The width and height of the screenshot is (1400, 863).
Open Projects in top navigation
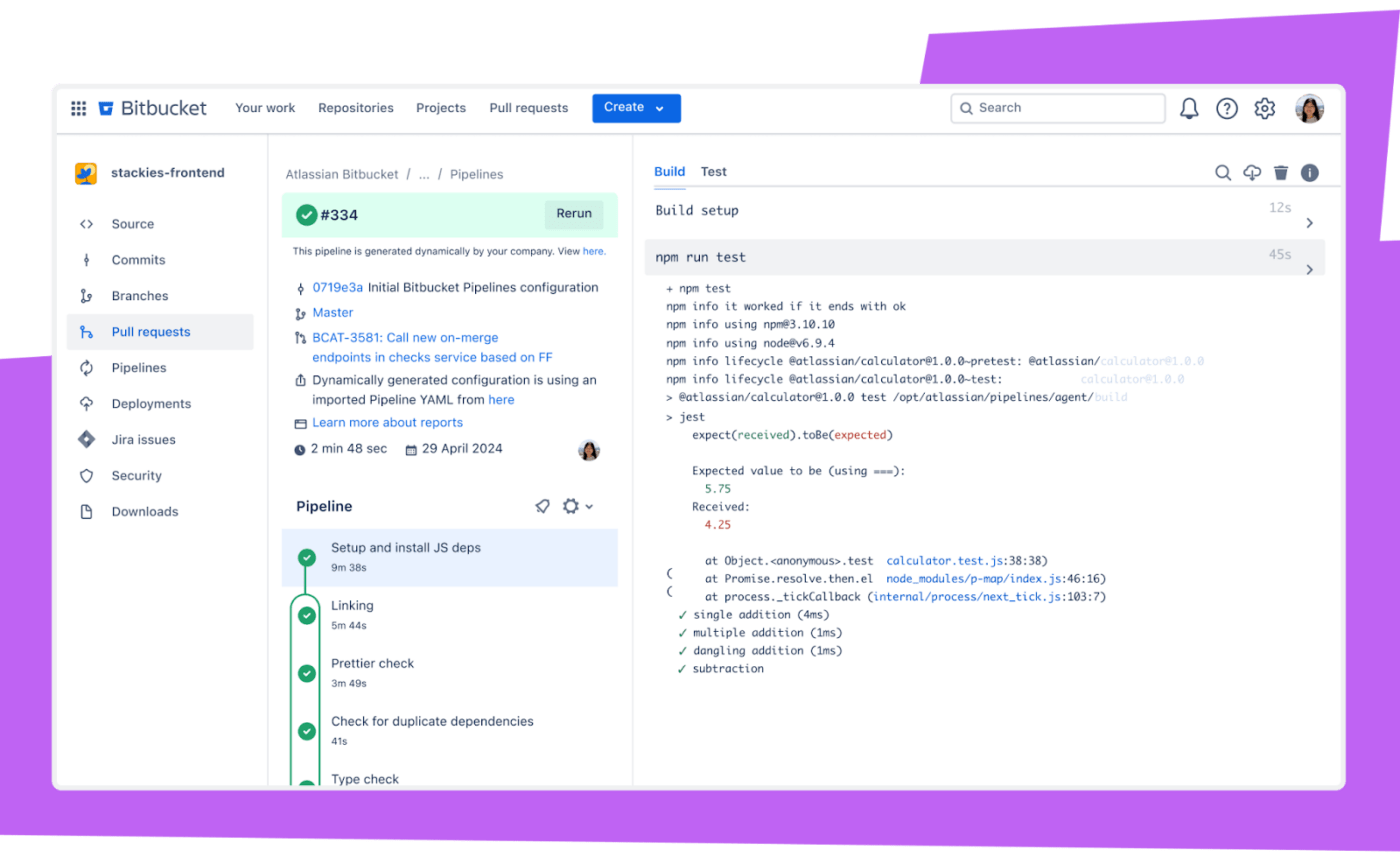click(x=441, y=108)
